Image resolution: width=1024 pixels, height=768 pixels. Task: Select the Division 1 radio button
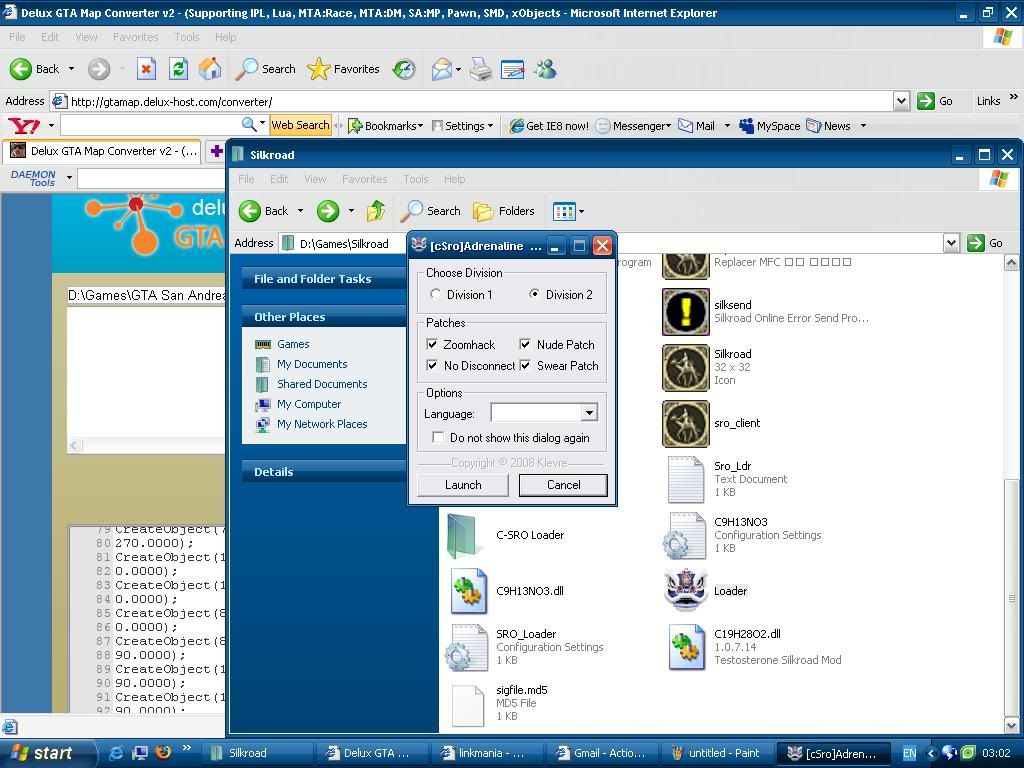tap(435, 295)
